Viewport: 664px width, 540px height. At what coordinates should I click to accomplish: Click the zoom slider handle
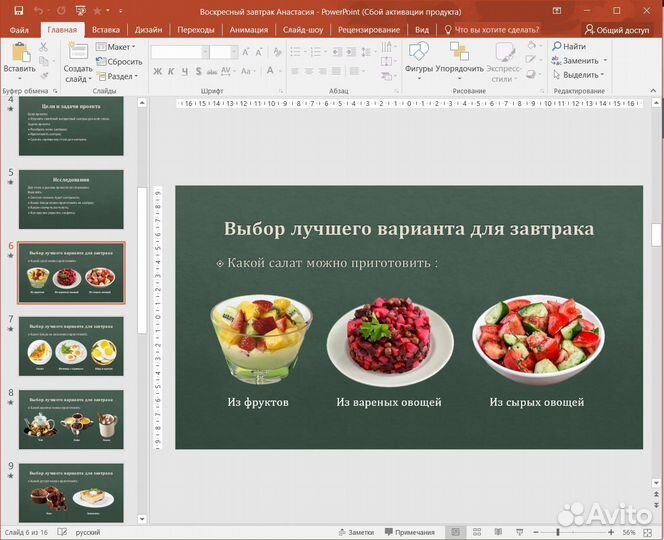pos(558,532)
